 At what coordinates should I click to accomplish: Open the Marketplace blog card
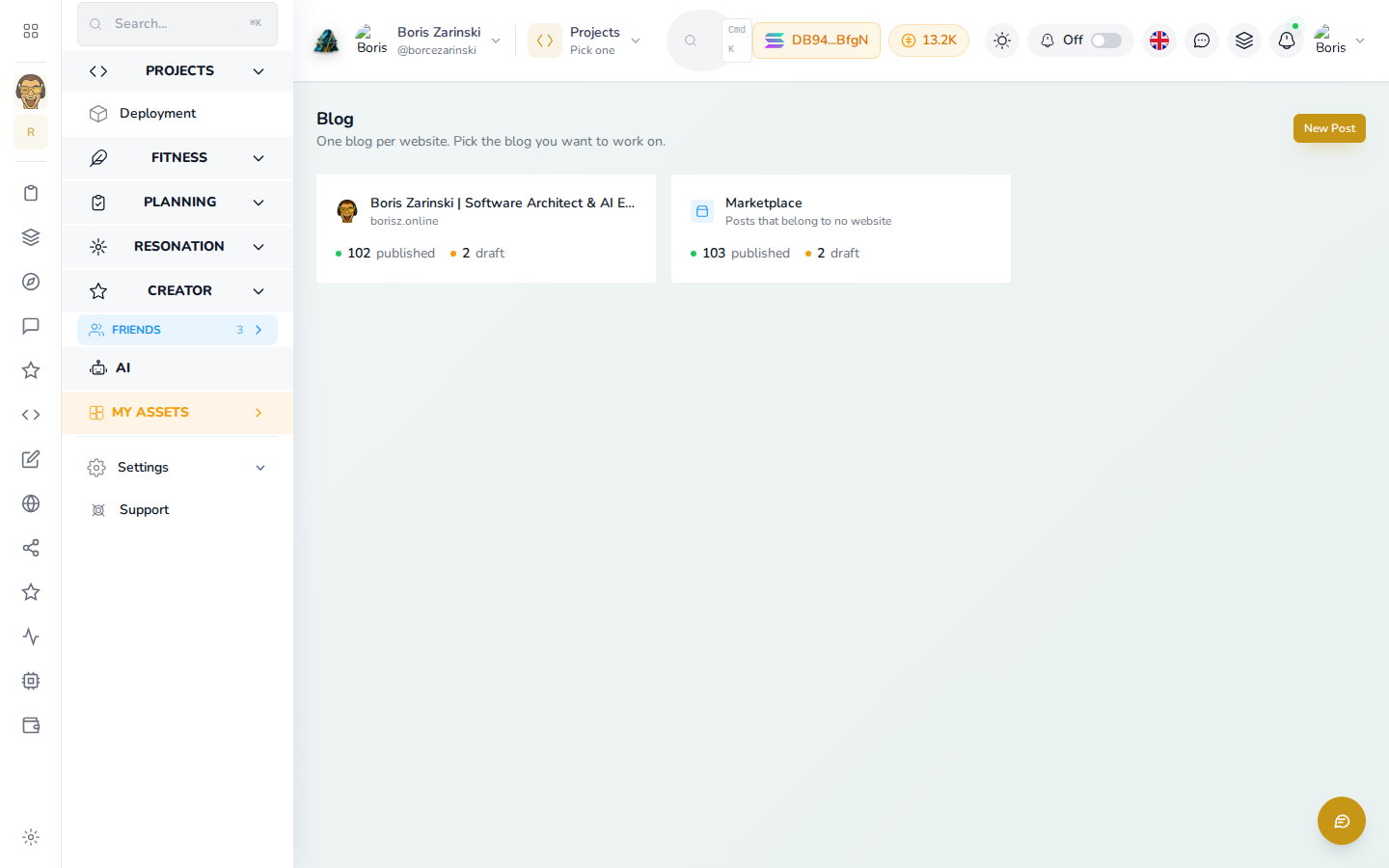click(841, 229)
